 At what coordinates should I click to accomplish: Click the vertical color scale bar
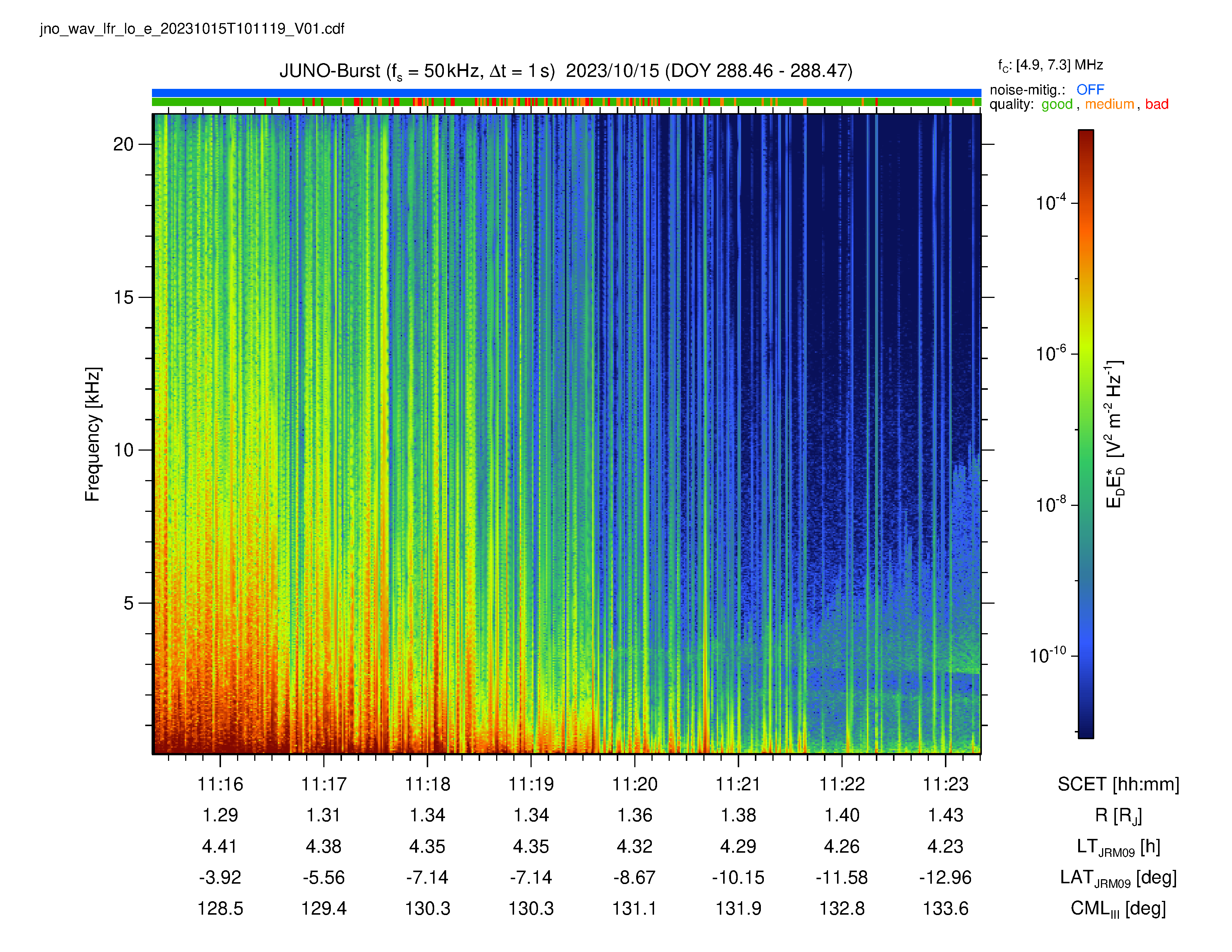1086,434
